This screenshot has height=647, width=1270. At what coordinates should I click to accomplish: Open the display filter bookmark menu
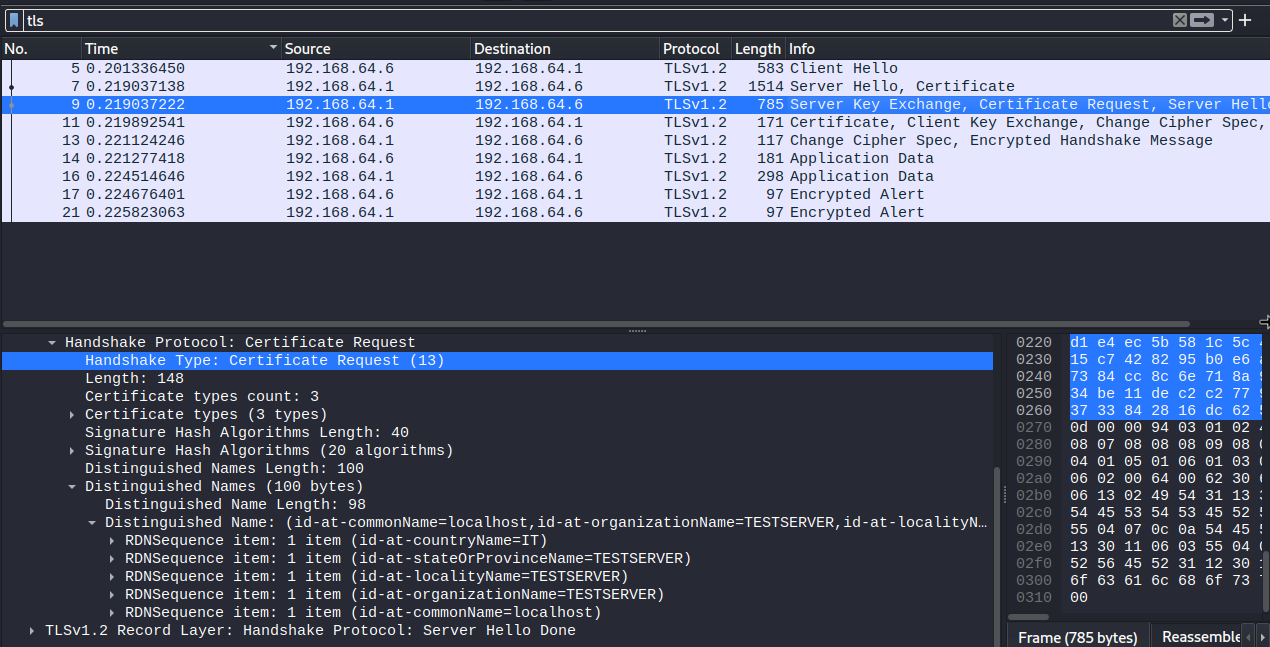(x=14, y=20)
